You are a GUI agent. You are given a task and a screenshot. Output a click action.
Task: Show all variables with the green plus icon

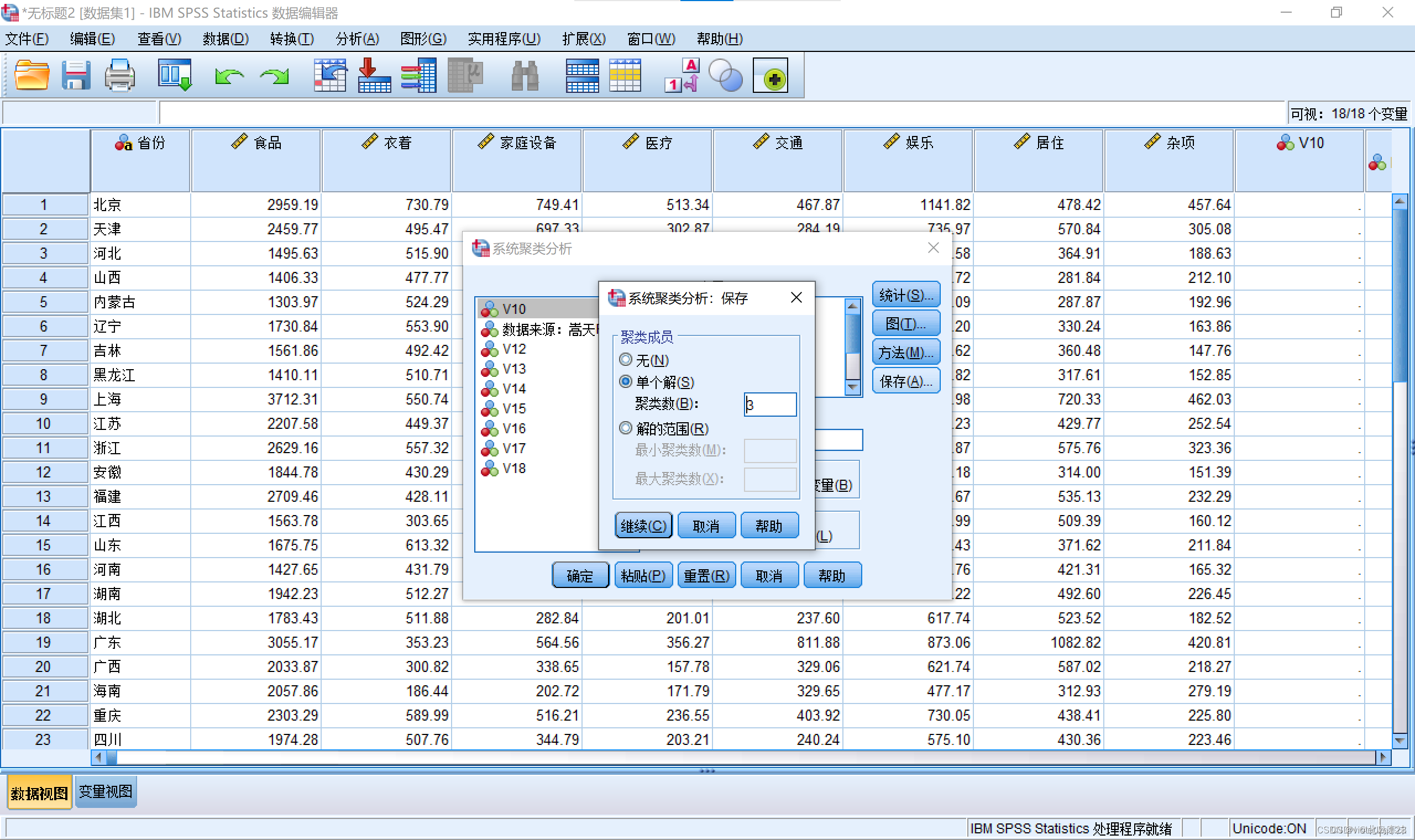770,75
